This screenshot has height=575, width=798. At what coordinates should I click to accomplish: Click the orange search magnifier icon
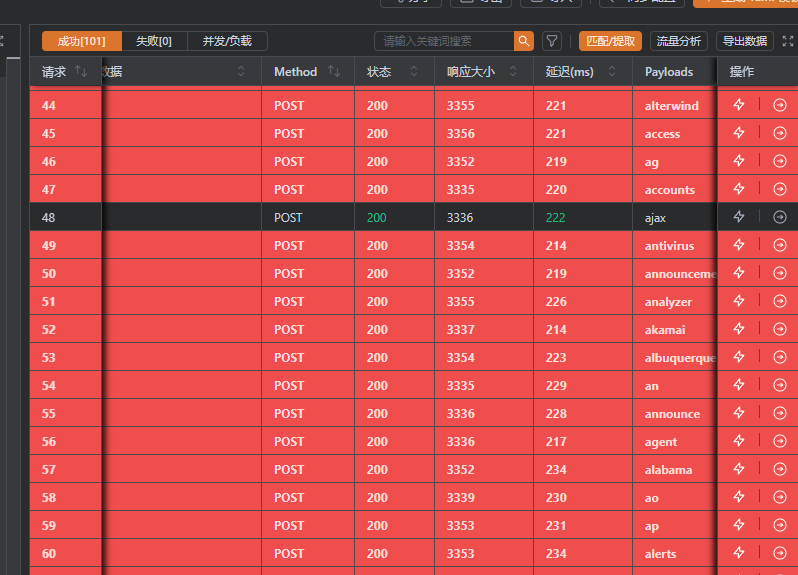click(524, 41)
